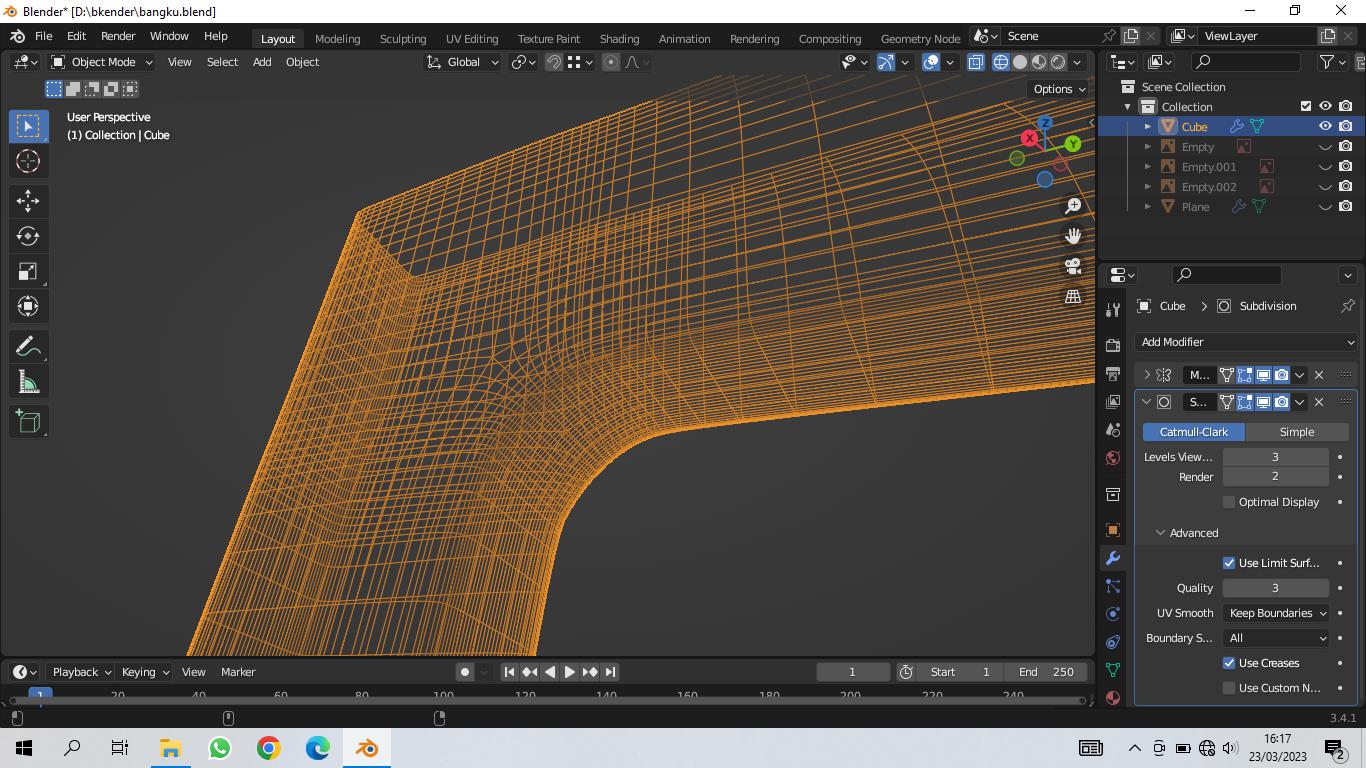Change the UV Smooth setting from Keep Boundaries
Screen dimensions: 1366x768
coord(1276,613)
